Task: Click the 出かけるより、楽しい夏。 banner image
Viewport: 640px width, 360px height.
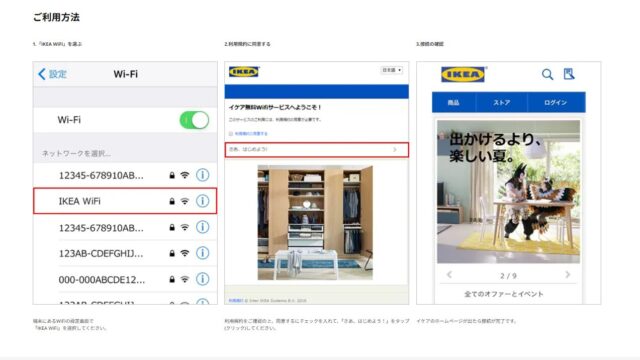Action: [508, 192]
